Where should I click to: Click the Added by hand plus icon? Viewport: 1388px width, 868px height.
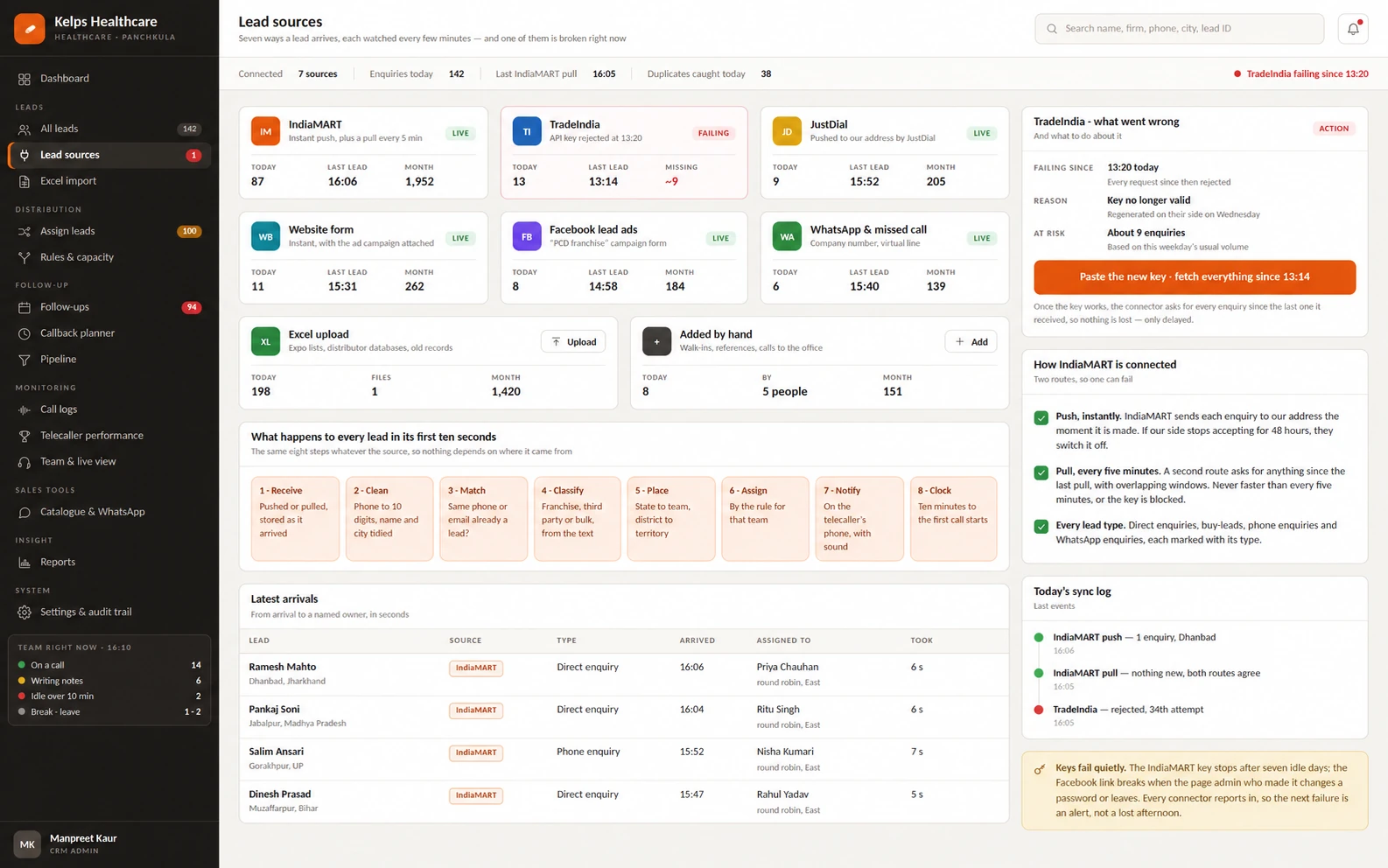click(656, 341)
